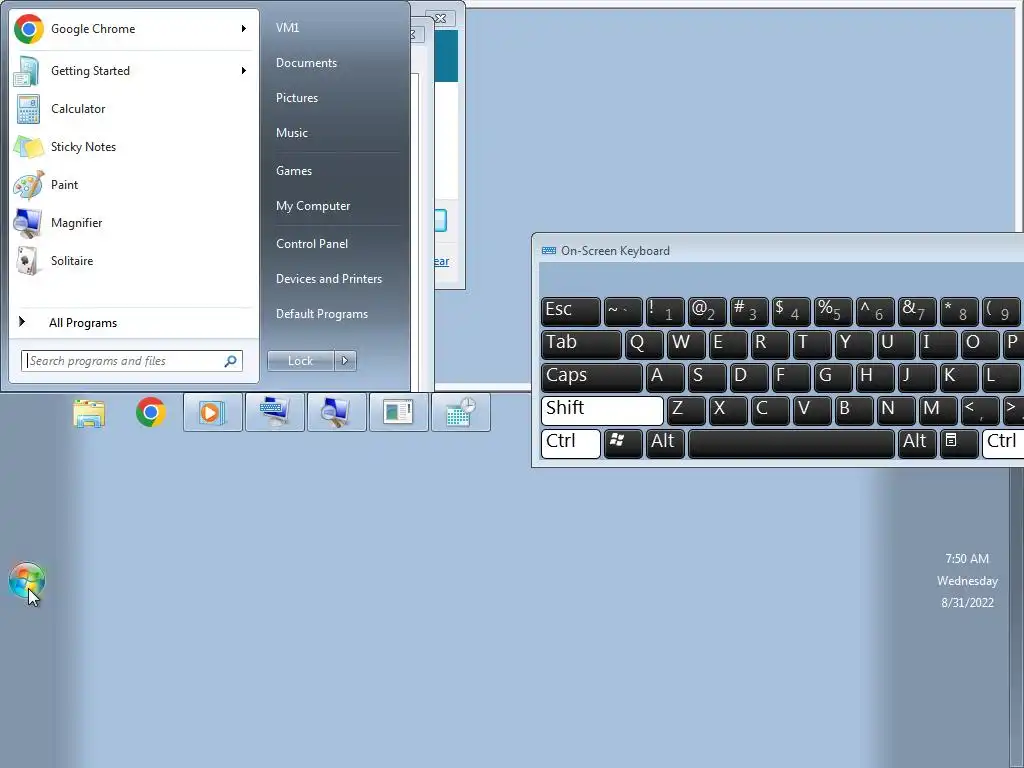Tap the tilde key

[623, 311]
